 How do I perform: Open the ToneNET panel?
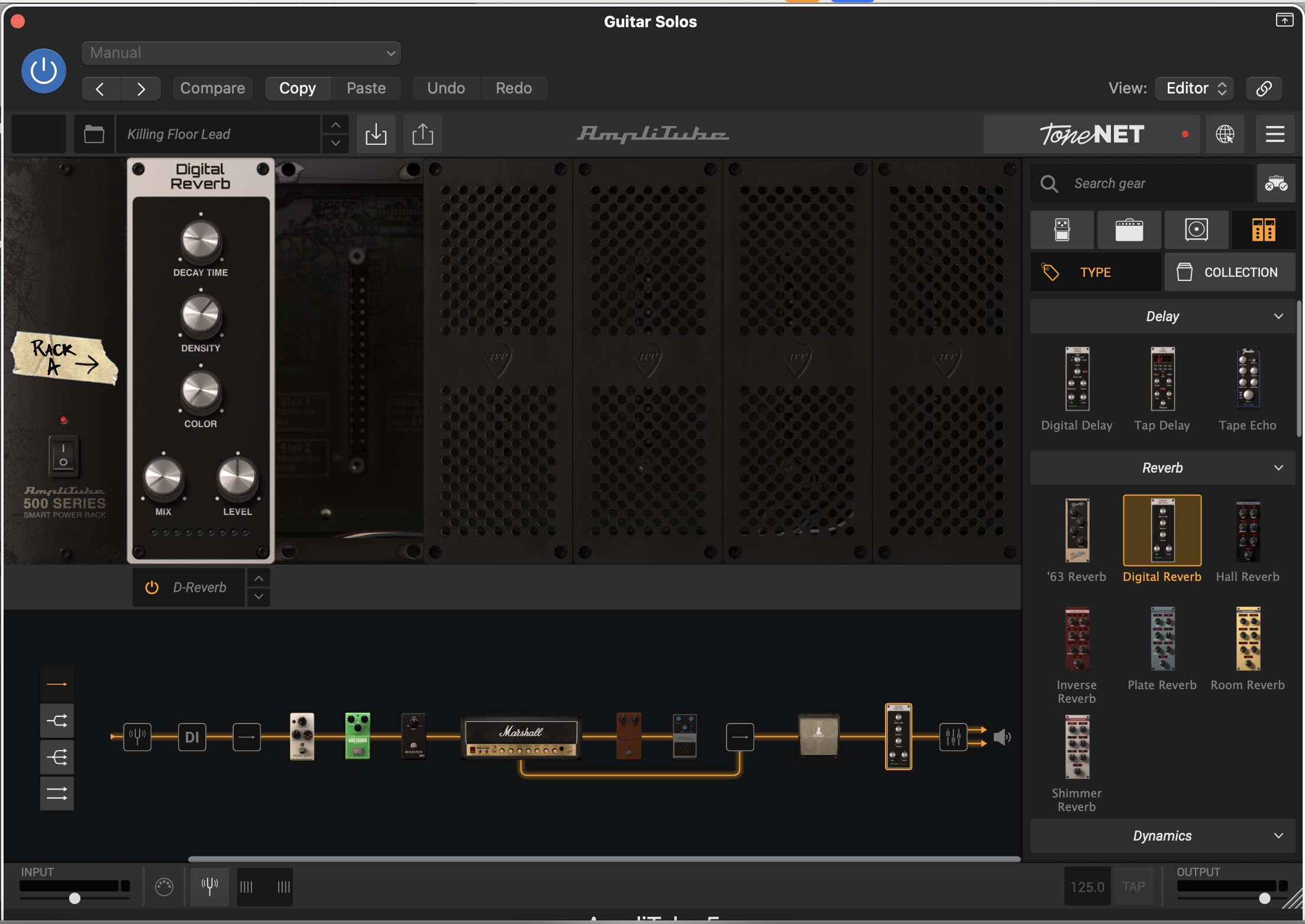coord(1091,134)
